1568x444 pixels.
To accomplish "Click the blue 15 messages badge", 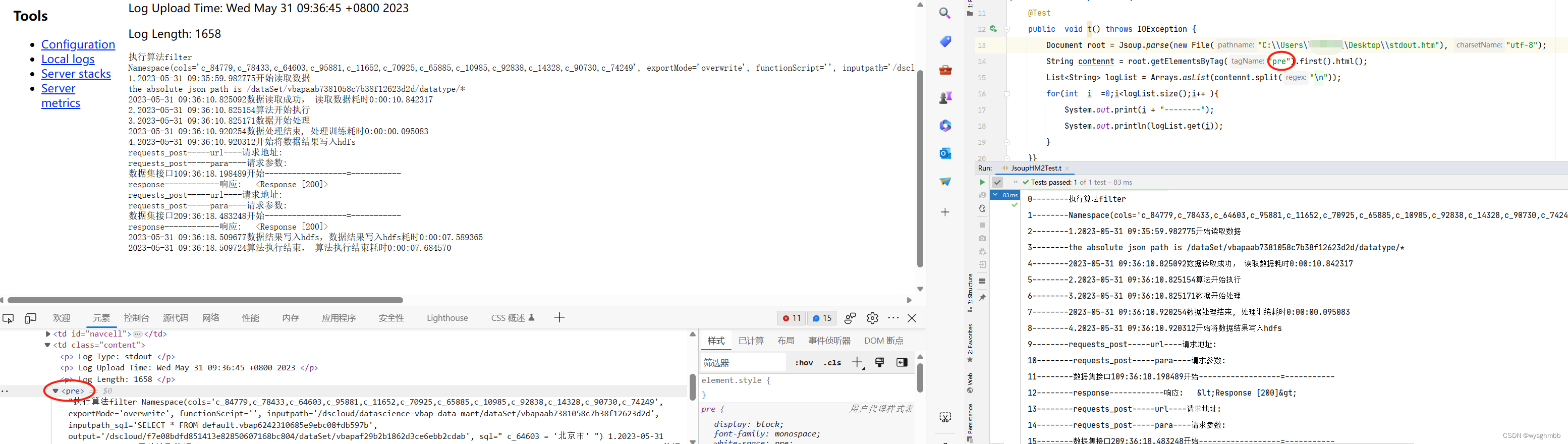I will [822, 318].
